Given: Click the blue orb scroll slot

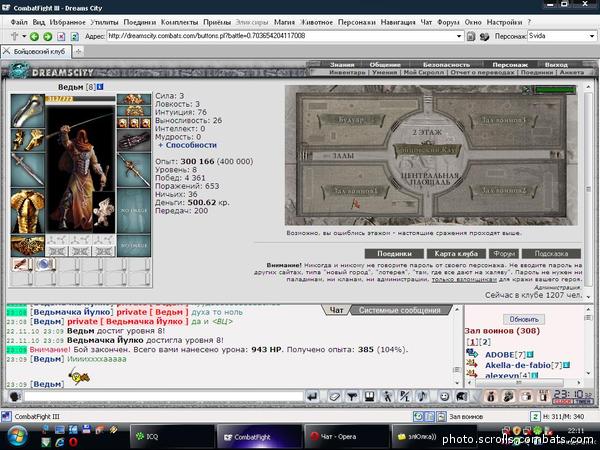Looking at the screenshot, I should (x=45, y=265).
